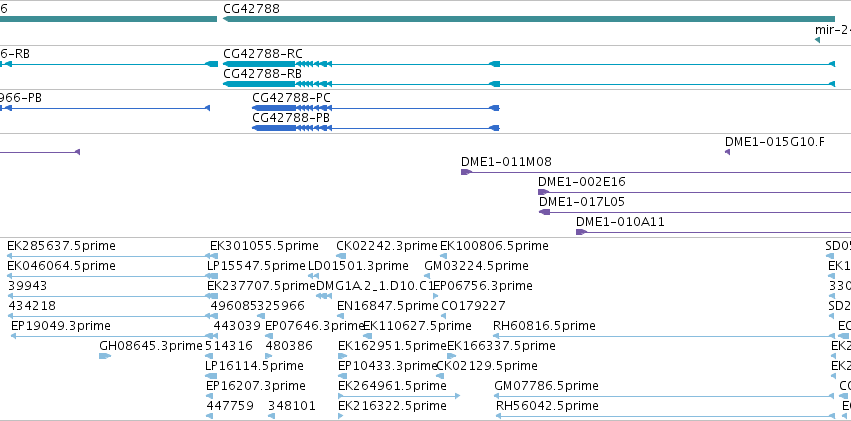Select EST LD01501.3prime
The height and width of the screenshot is (421, 851).
click(x=358, y=266)
